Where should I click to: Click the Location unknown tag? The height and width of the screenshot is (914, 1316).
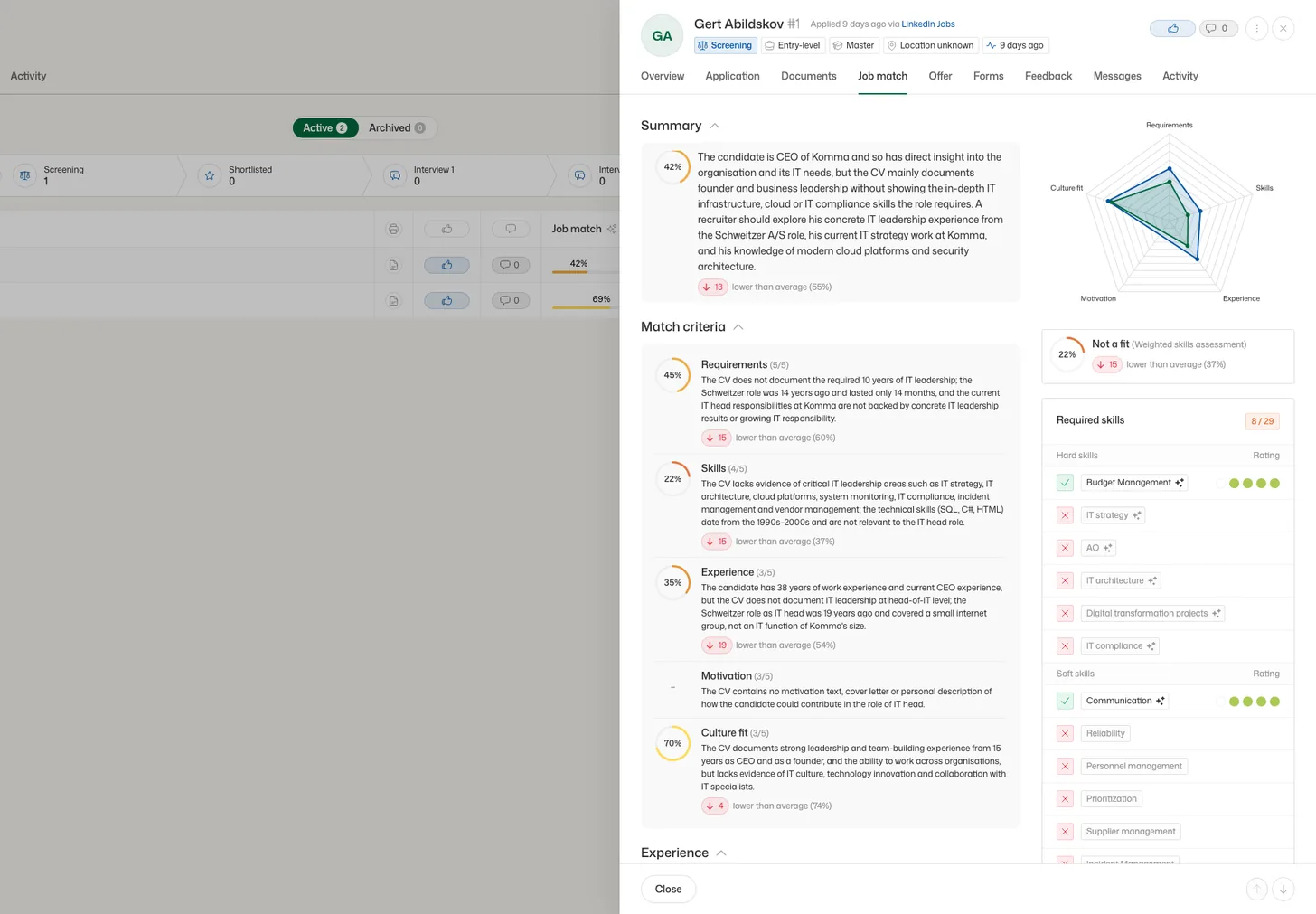coord(930,45)
